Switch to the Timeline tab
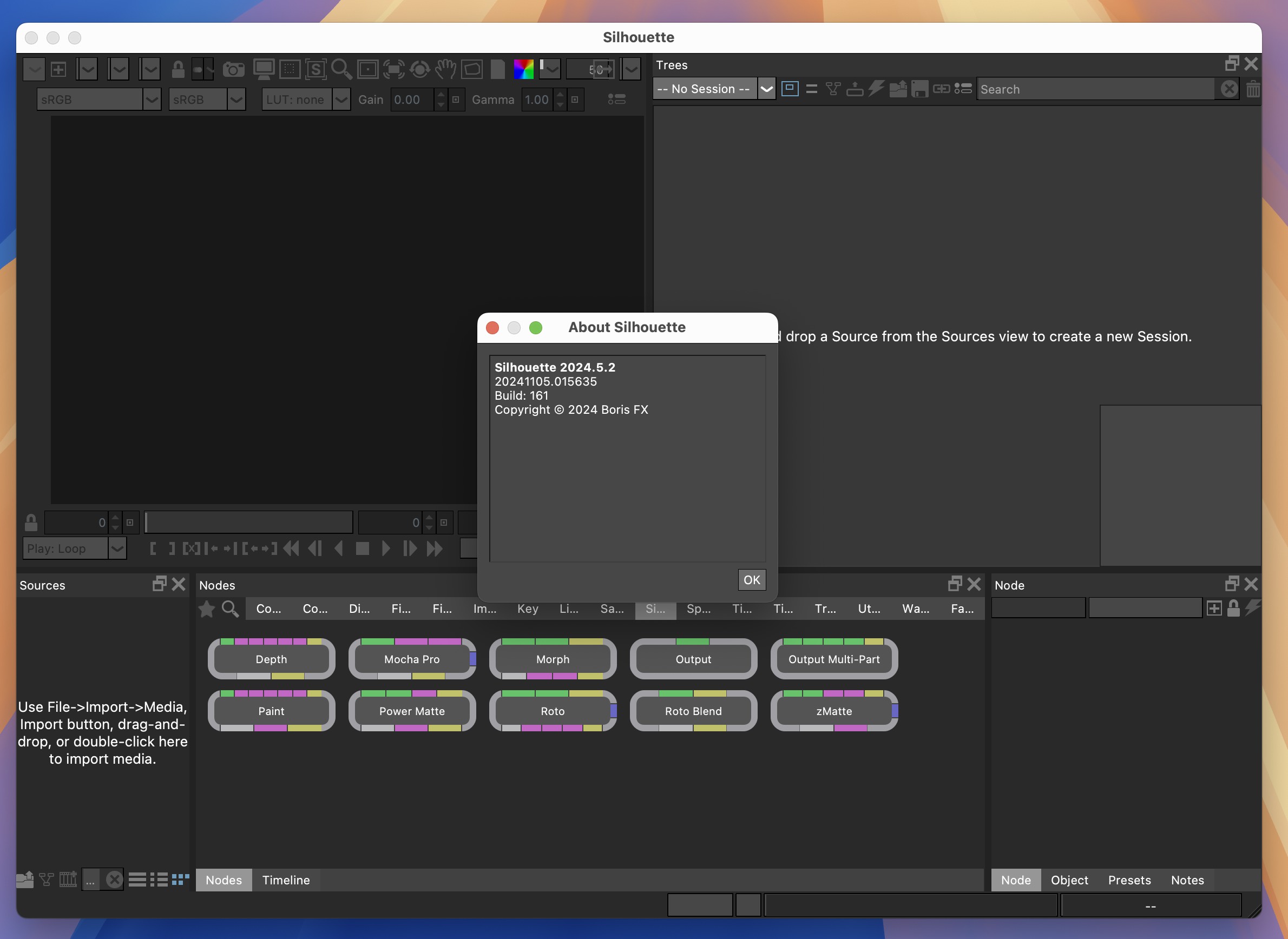Viewport: 1288px width, 939px height. pos(286,879)
